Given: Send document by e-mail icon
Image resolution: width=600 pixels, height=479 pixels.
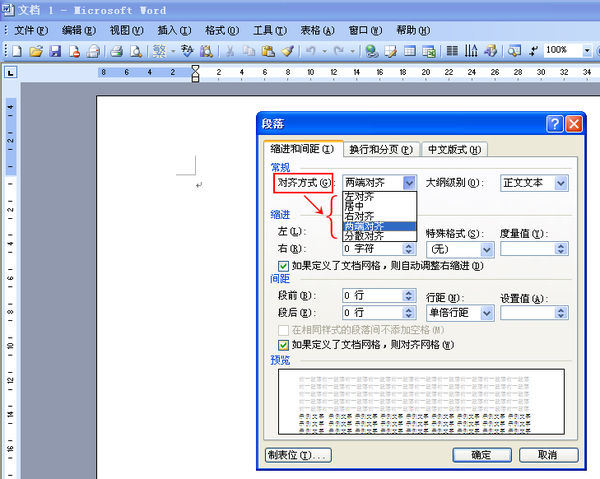Looking at the screenshot, I should point(93,51).
